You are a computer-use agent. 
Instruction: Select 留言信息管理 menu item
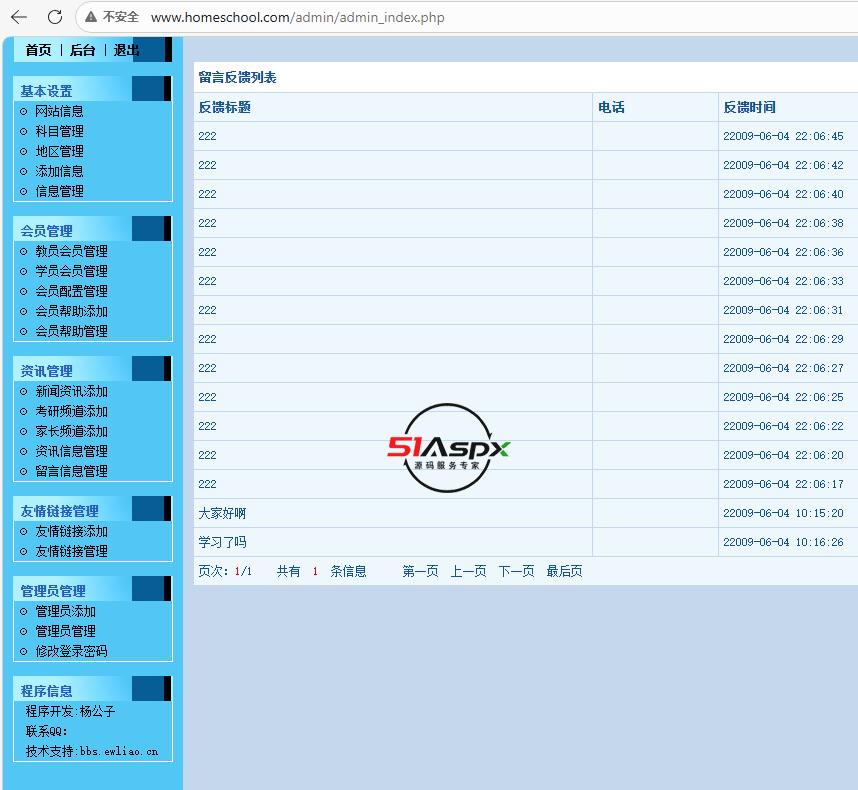click(x=71, y=471)
